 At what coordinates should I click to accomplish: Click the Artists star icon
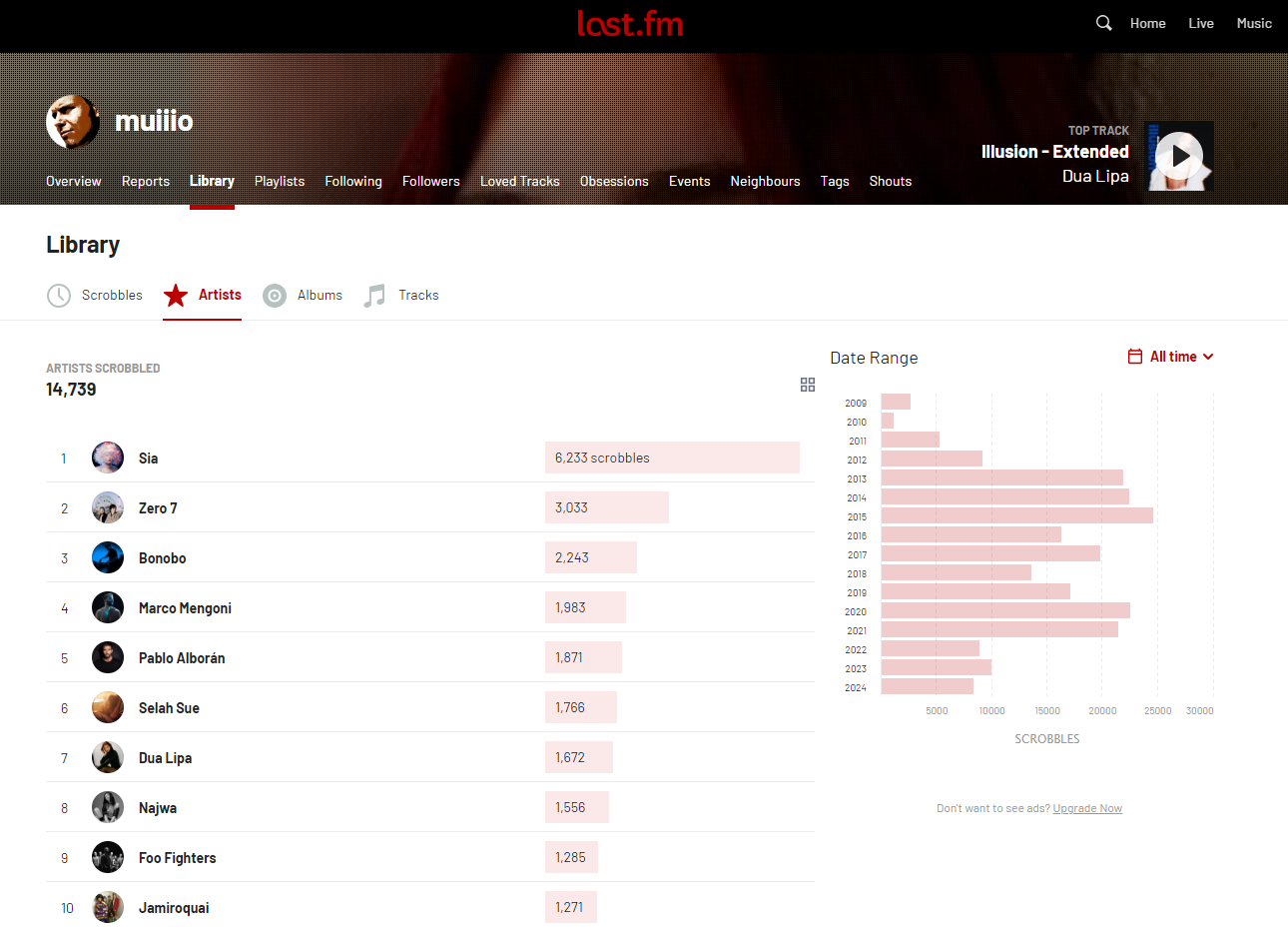tap(176, 296)
